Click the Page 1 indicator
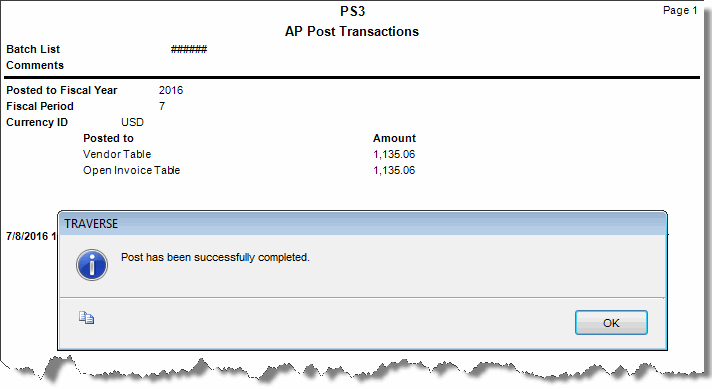712x389 pixels. pyautogui.click(x=680, y=10)
